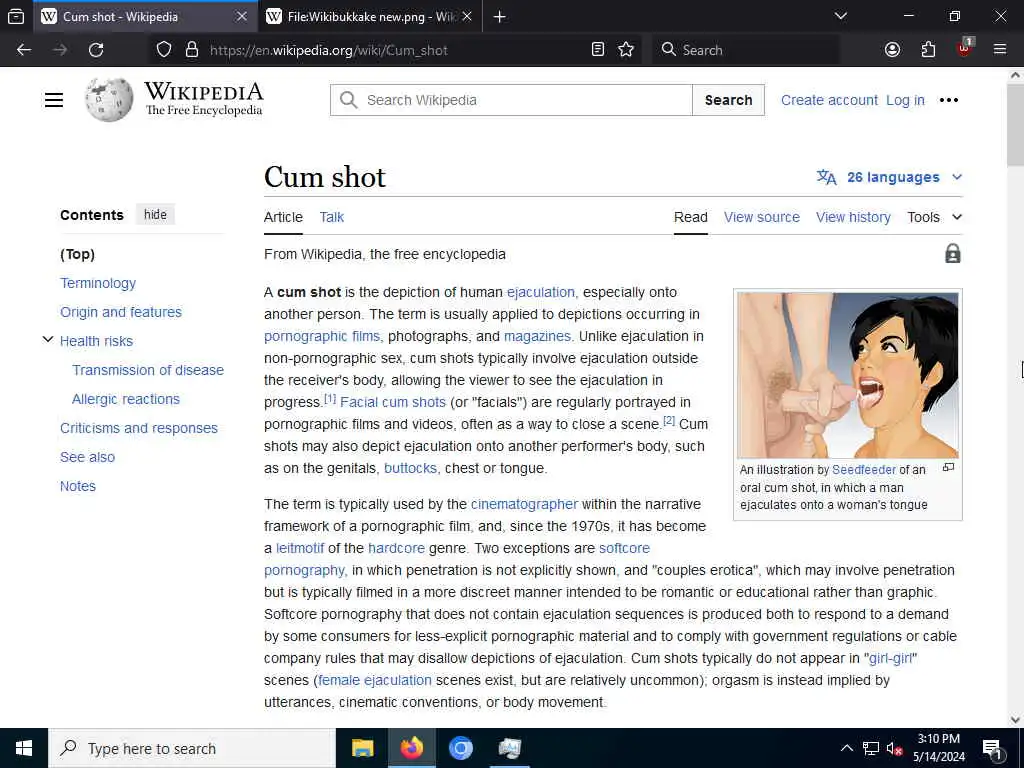Switch to the Talk tab
This screenshot has height=768, width=1024.
coord(332,217)
